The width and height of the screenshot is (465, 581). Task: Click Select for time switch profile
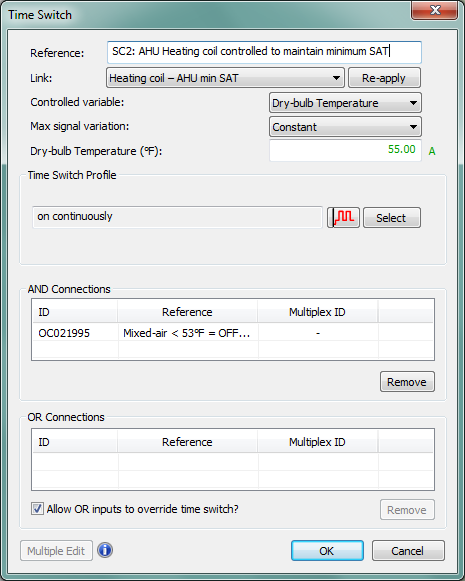tap(392, 218)
